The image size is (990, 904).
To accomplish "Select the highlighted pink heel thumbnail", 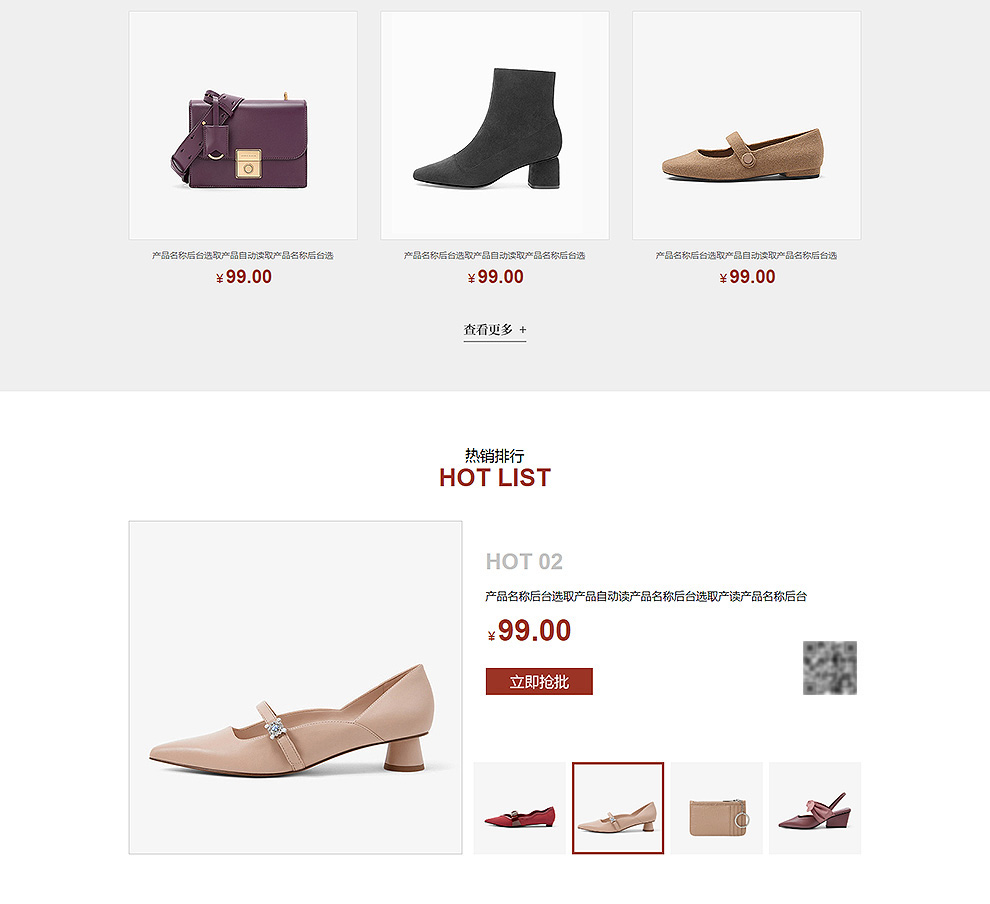I will tap(618, 808).
